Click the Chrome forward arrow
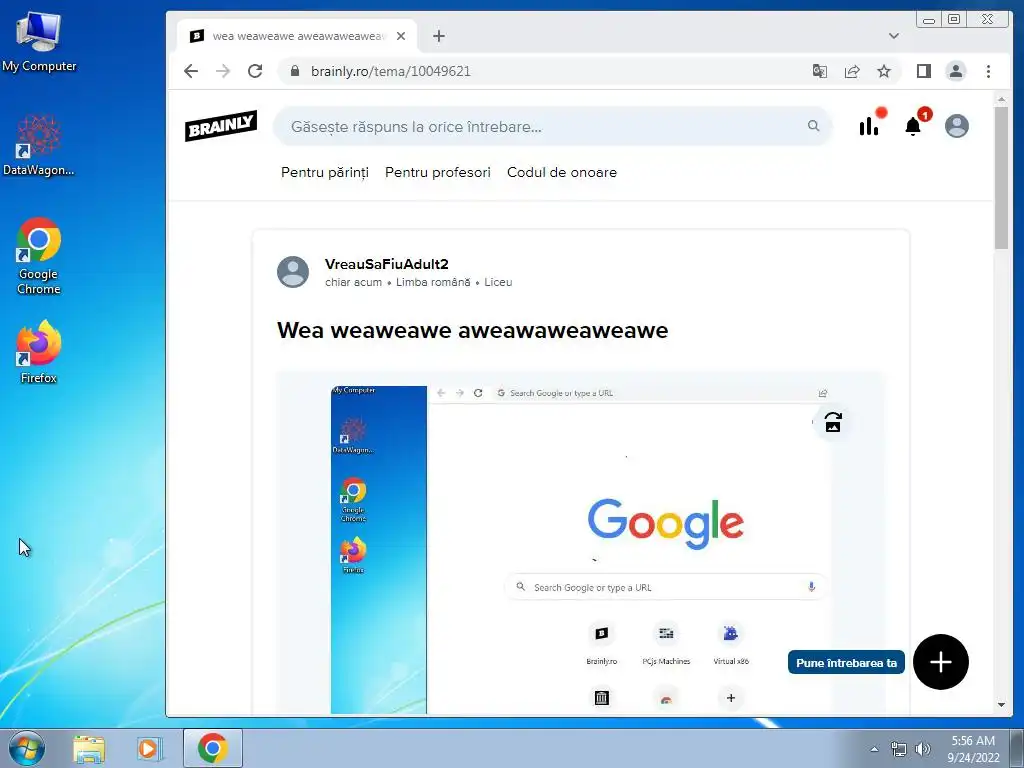Screen dimensions: 1024x768 [223, 71]
